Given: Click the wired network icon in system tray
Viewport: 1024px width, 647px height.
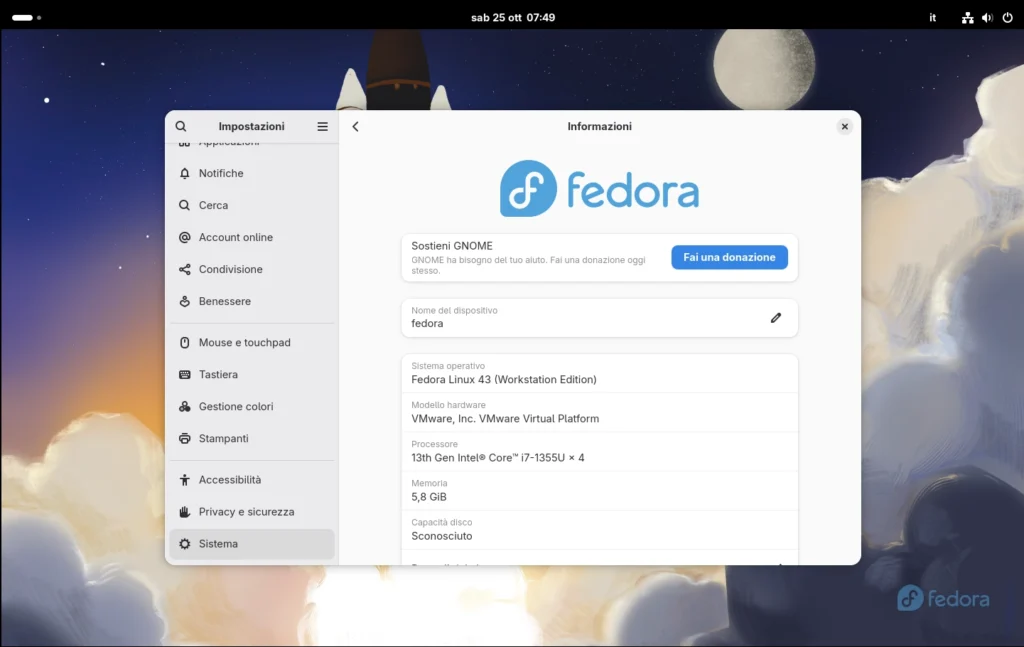Looking at the screenshot, I should point(967,17).
